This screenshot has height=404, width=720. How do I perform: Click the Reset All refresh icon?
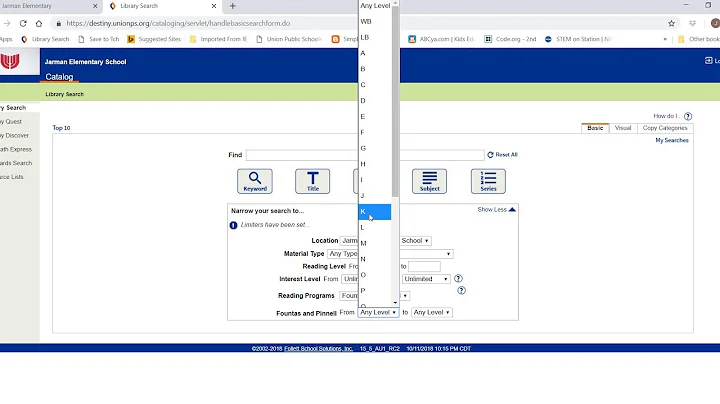click(x=490, y=155)
